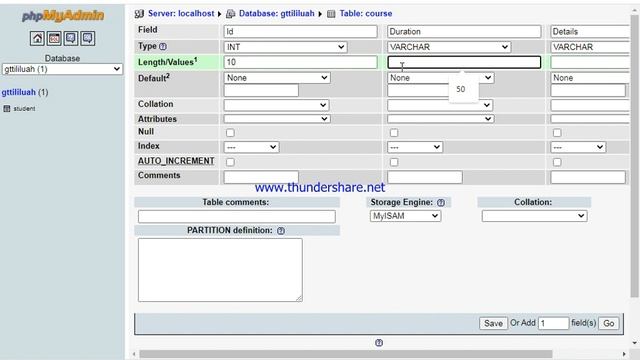Enable AUTO_INCREMENT for the Details field
Image resolution: width=640 pixels, height=360 pixels.
(557, 162)
